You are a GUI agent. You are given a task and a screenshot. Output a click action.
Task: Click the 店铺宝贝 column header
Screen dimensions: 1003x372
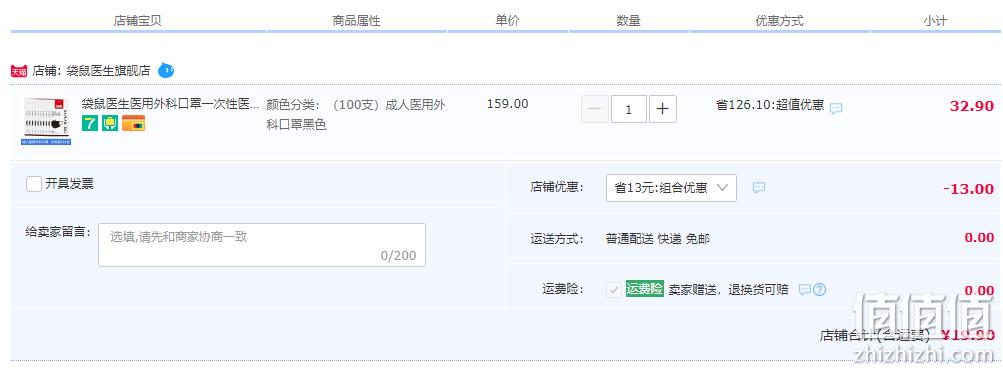tap(138, 20)
